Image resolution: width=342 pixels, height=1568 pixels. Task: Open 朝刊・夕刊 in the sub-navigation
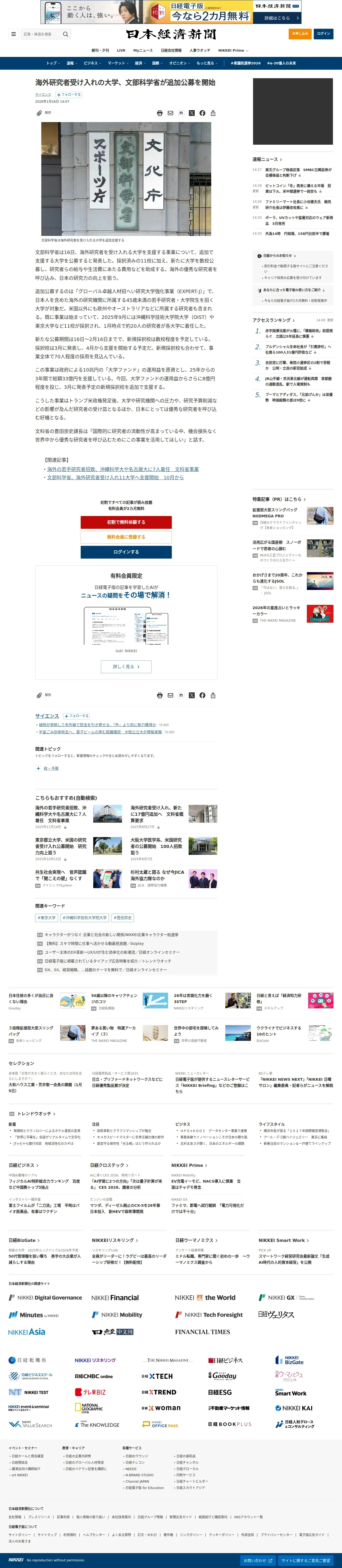(x=100, y=51)
